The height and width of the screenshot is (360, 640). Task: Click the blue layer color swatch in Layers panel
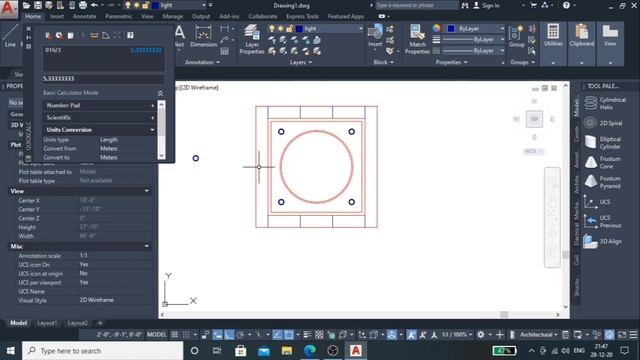coord(299,29)
